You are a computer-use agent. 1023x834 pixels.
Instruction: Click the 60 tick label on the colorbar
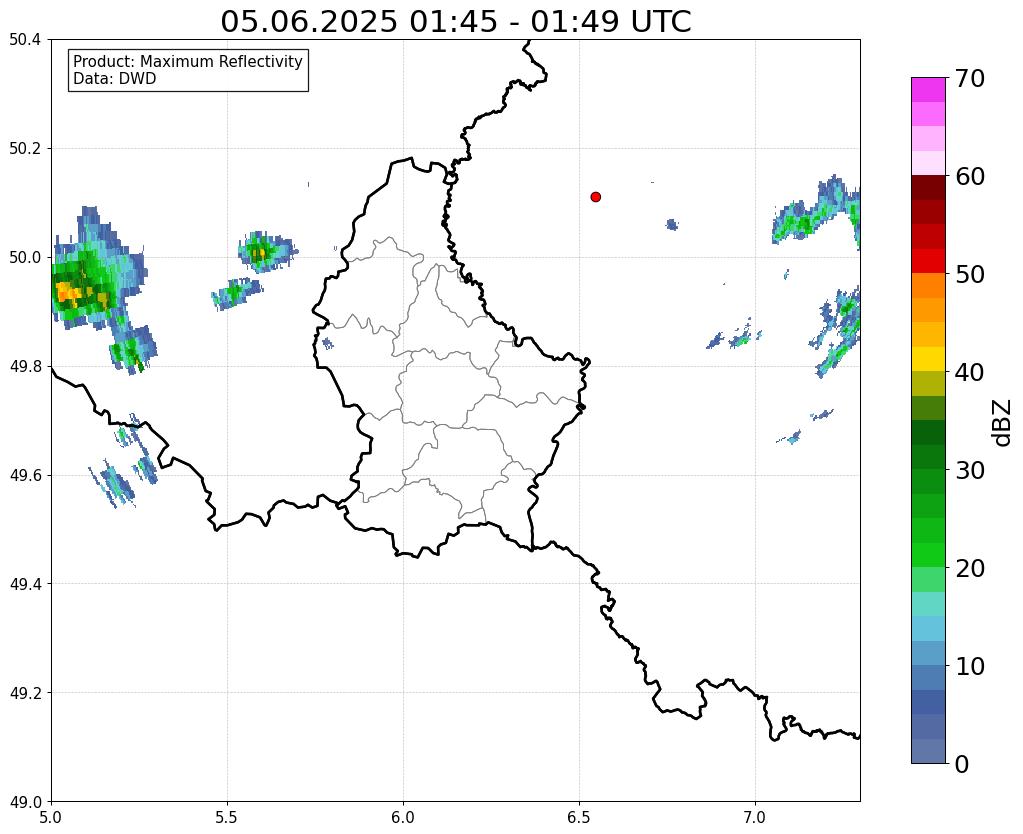coord(970,176)
